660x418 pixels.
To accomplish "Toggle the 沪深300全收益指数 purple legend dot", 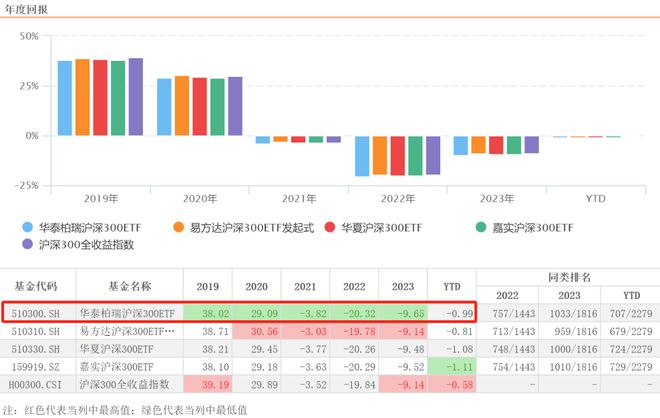I will (27, 244).
